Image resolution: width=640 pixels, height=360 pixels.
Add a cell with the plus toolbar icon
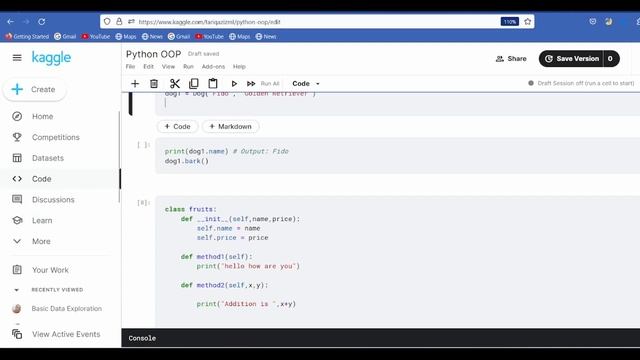tap(135, 84)
